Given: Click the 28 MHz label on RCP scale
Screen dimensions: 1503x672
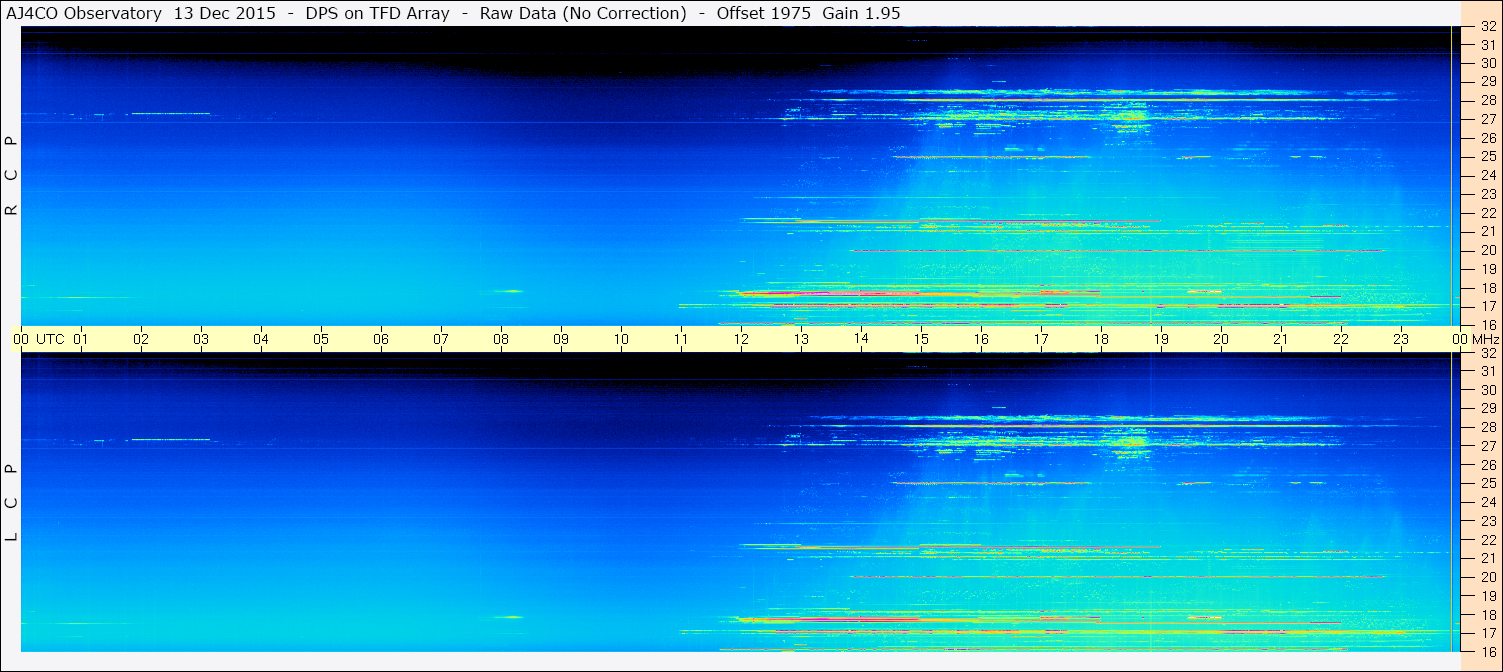Looking at the screenshot, I should pos(1488,101).
